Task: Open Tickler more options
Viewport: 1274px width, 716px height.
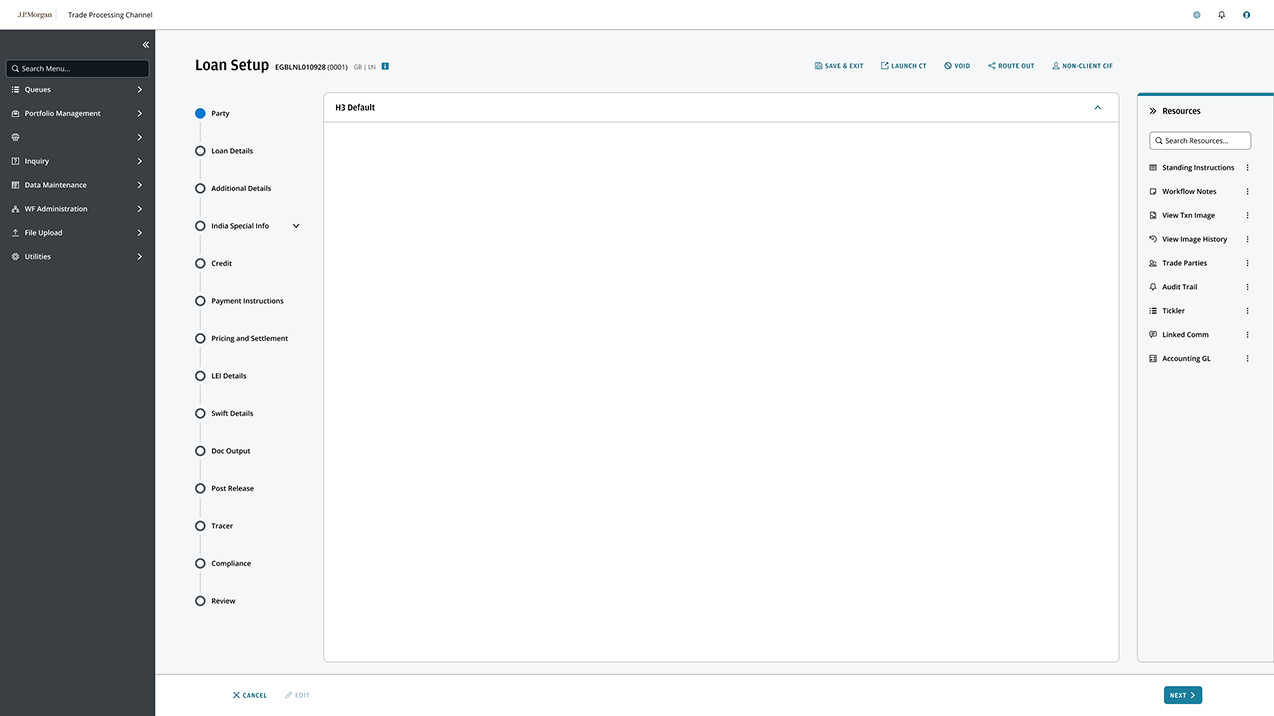Action: pos(1248,311)
